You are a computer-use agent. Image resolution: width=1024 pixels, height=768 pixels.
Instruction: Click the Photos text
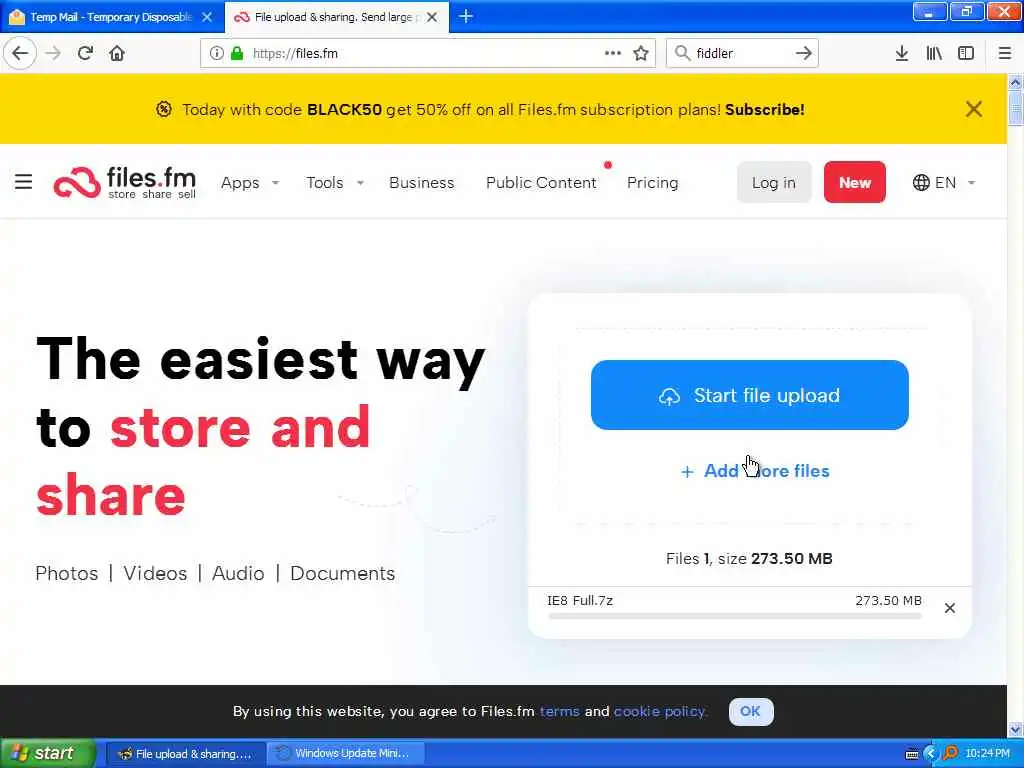pos(67,573)
